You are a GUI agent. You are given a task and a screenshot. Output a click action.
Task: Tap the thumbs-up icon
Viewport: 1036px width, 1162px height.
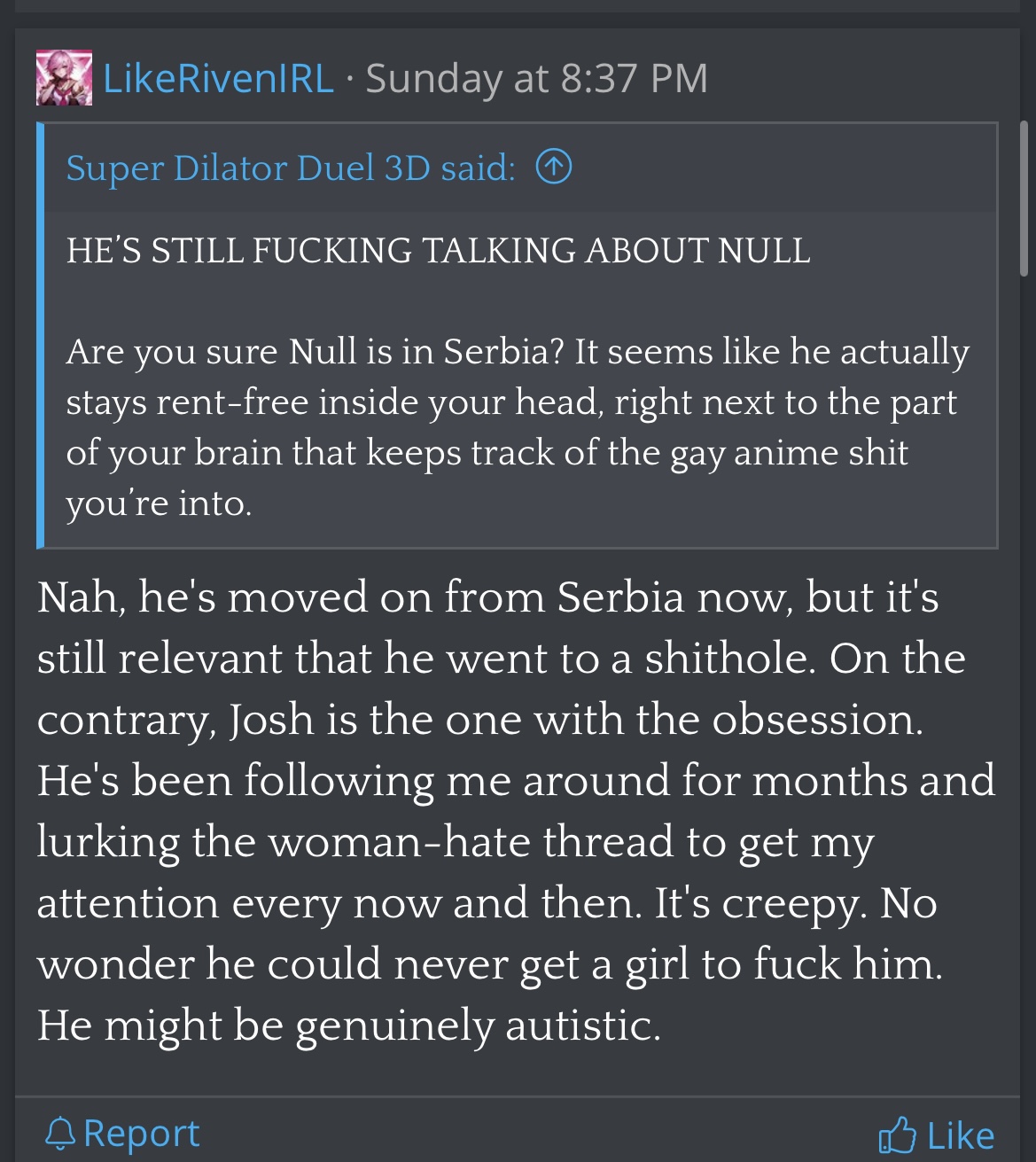pyautogui.click(x=897, y=1135)
